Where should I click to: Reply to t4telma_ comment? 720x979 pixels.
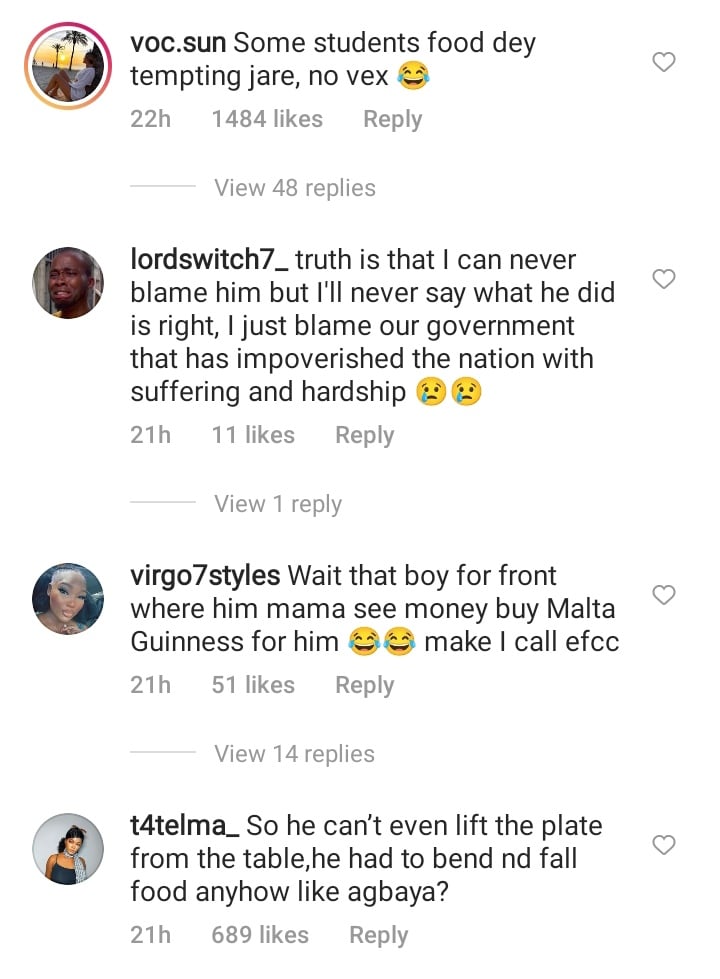coord(378,935)
